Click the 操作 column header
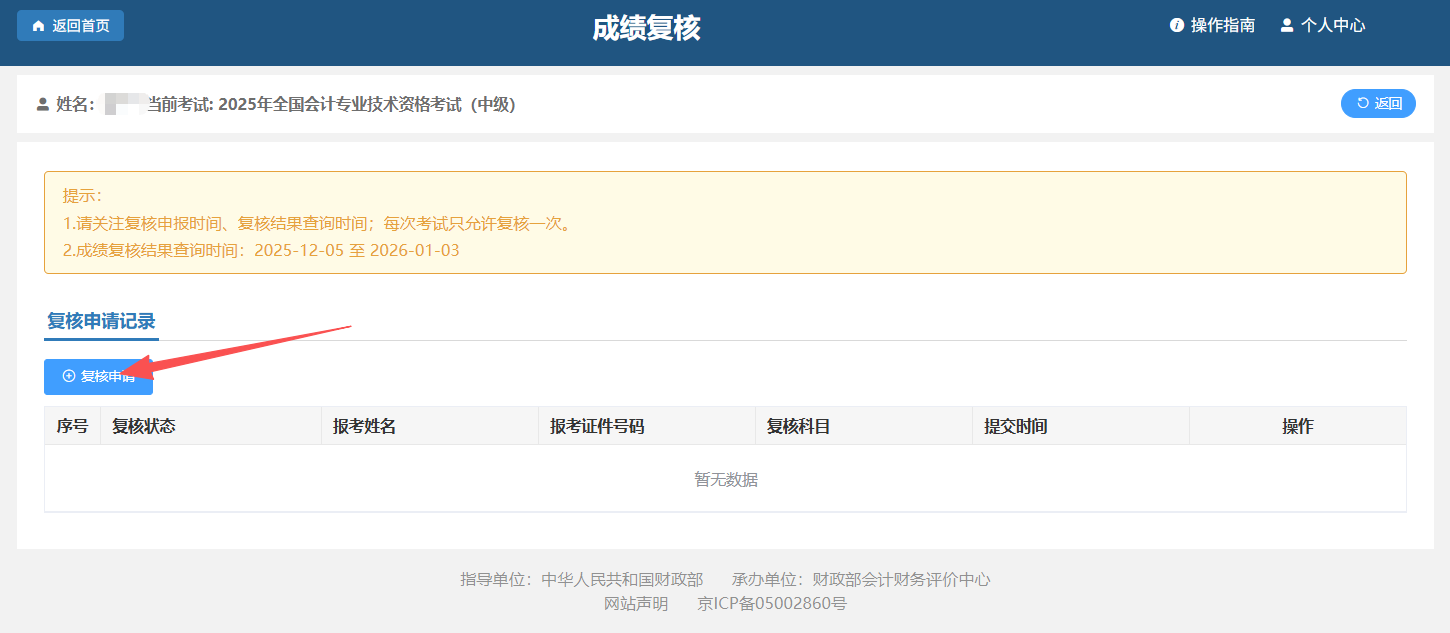1450x633 pixels. point(1297,426)
